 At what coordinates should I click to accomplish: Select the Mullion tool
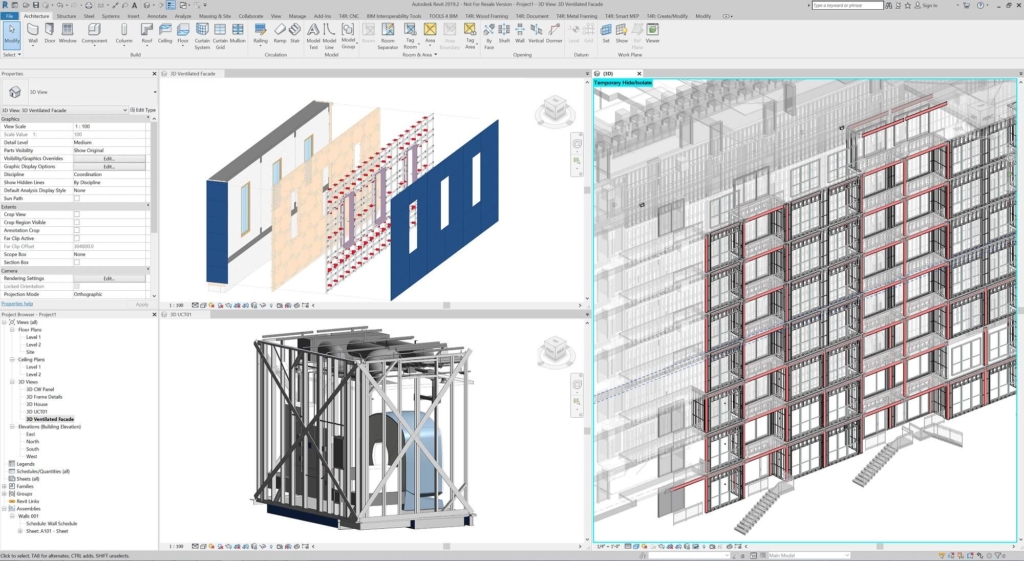(238, 33)
